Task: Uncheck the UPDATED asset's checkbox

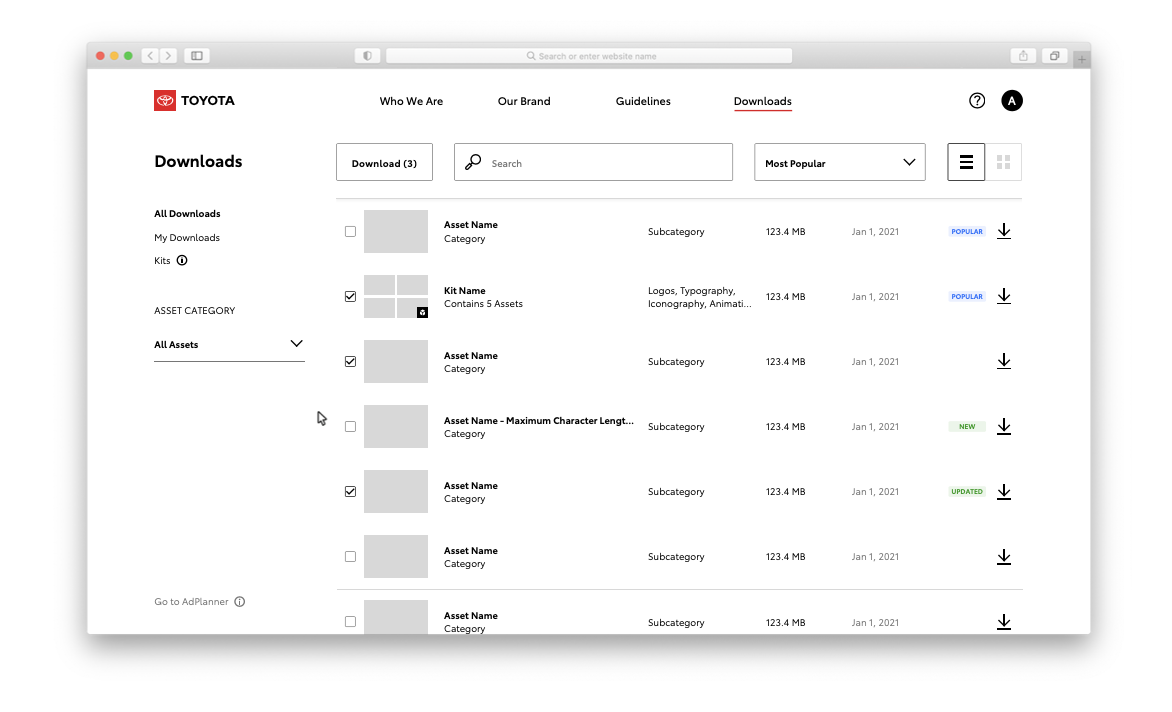Action: (x=350, y=492)
